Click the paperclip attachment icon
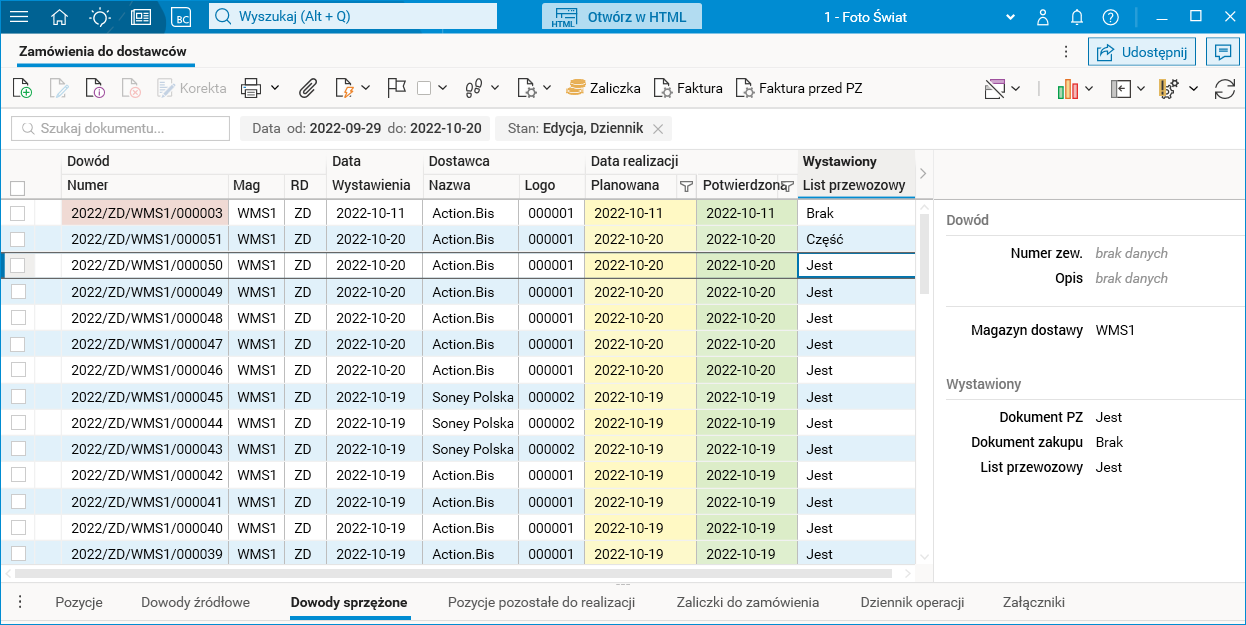 308,88
